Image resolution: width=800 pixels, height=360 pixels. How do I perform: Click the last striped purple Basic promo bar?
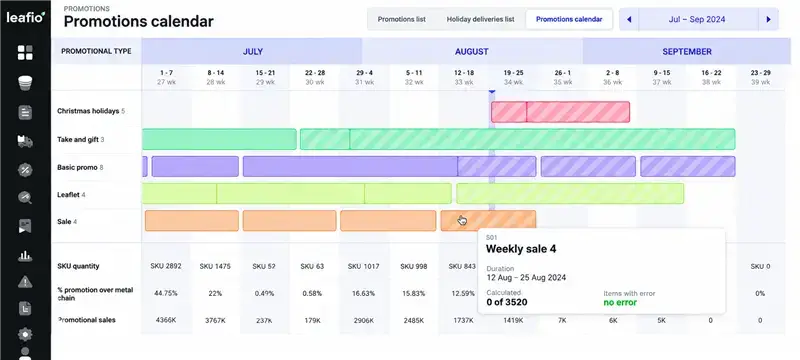[x=688, y=167]
